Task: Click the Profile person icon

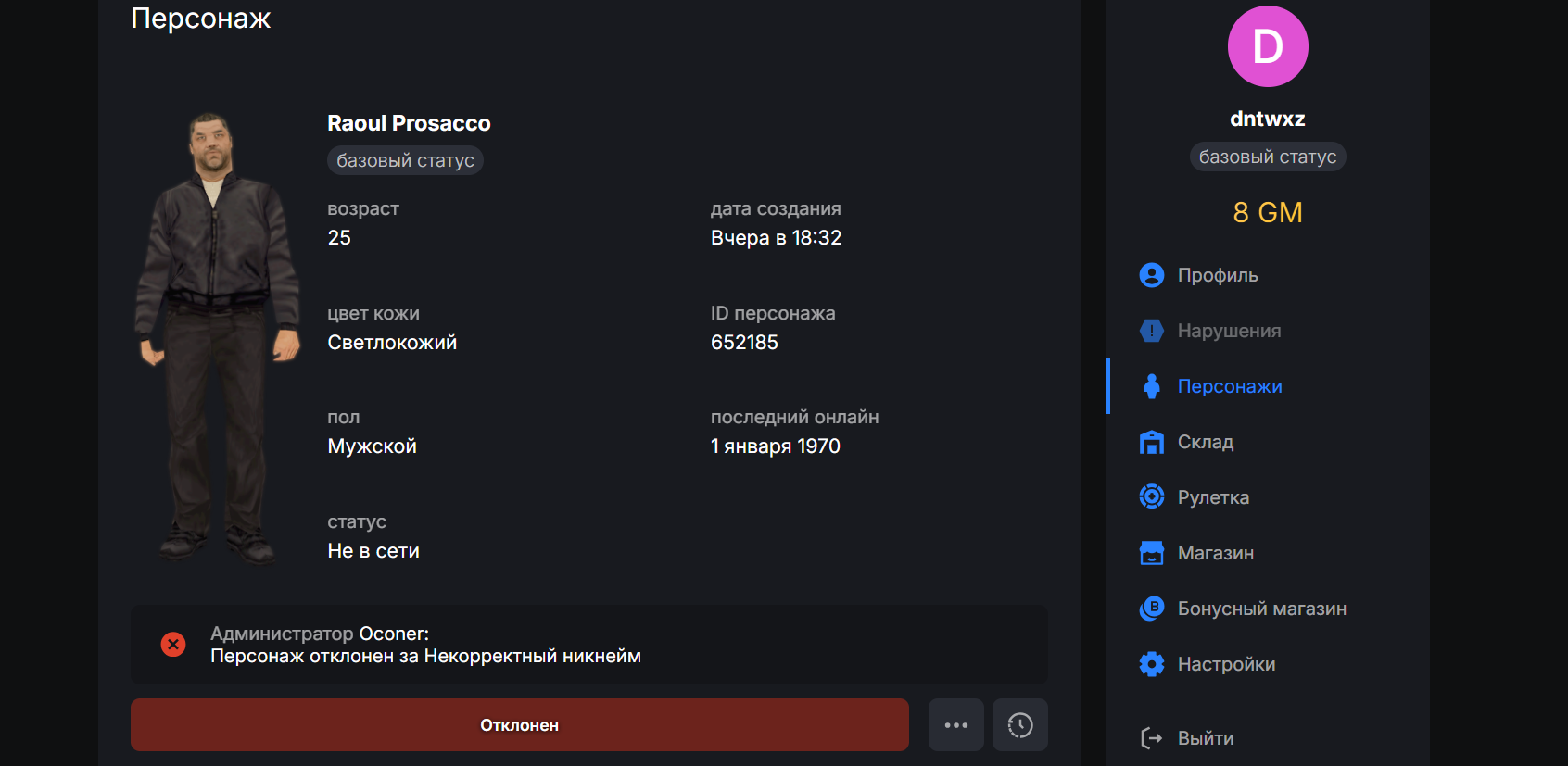Action: pos(1151,275)
